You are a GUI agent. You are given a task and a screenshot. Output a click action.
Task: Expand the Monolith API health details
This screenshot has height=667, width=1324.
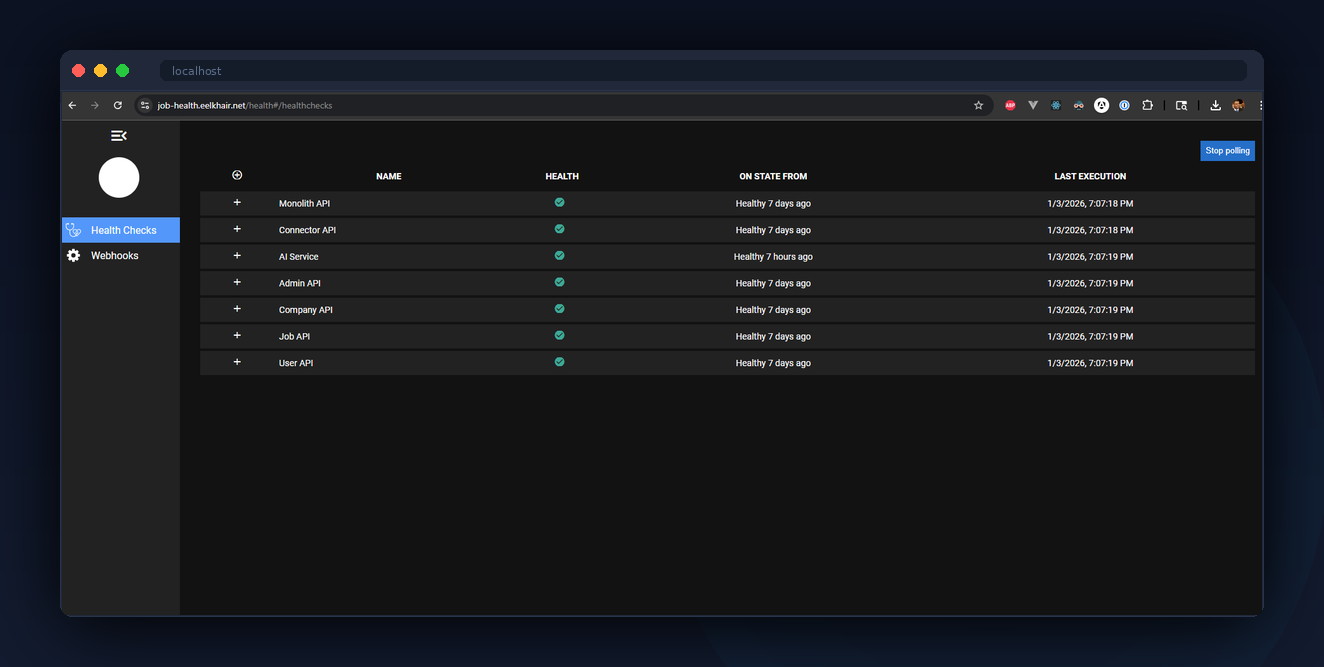click(237, 202)
